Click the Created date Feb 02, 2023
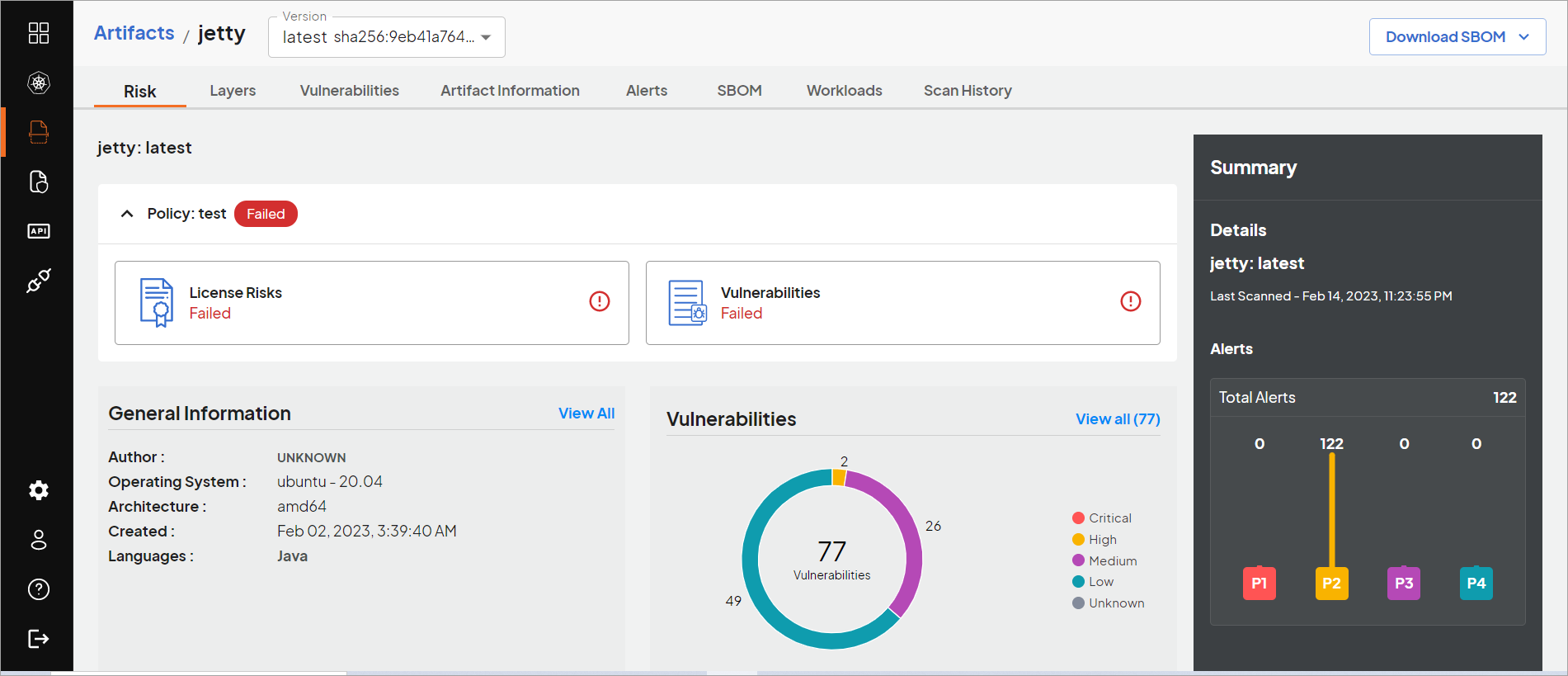 tap(367, 532)
